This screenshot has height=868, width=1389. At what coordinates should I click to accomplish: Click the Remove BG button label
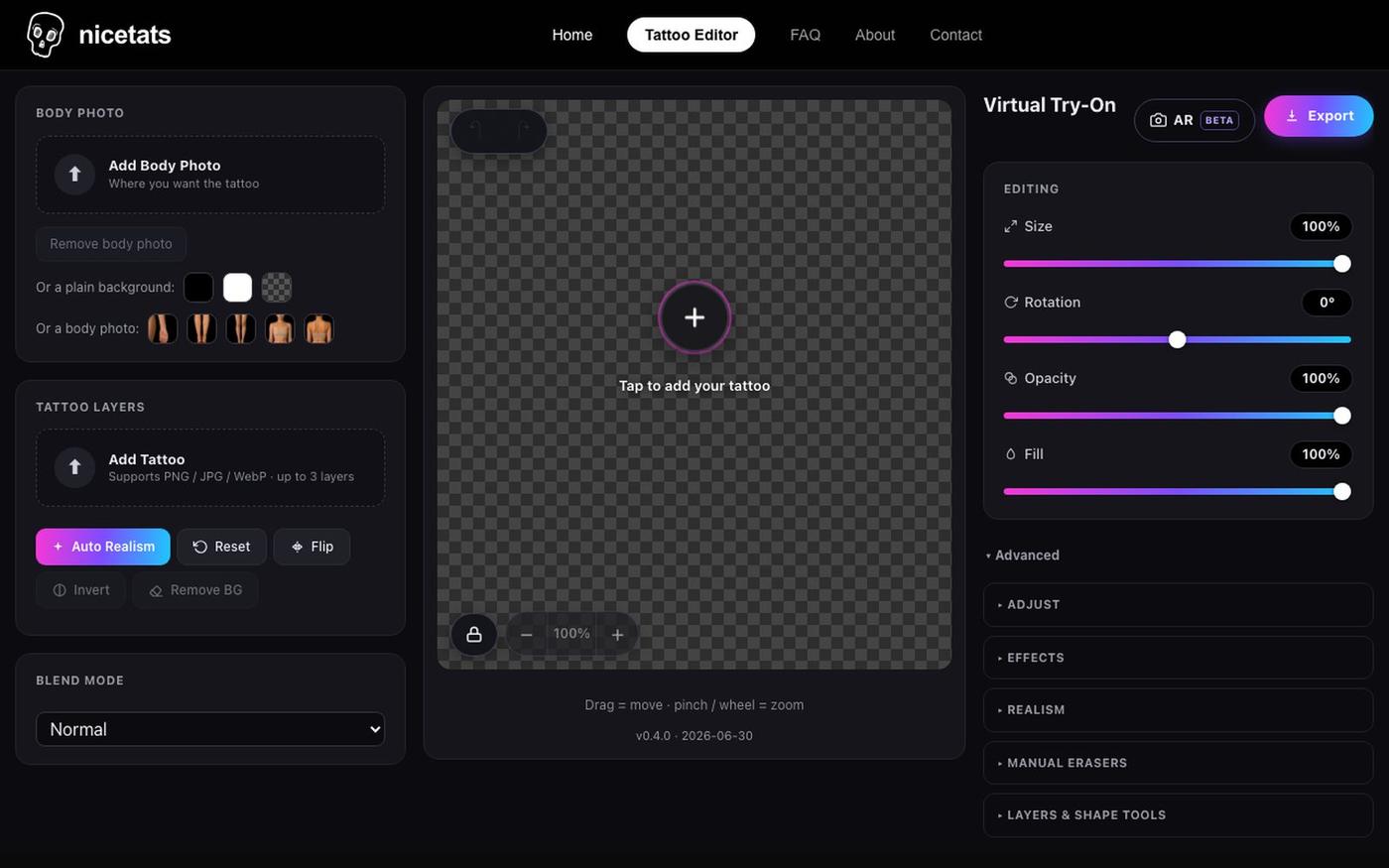[x=206, y=590]
